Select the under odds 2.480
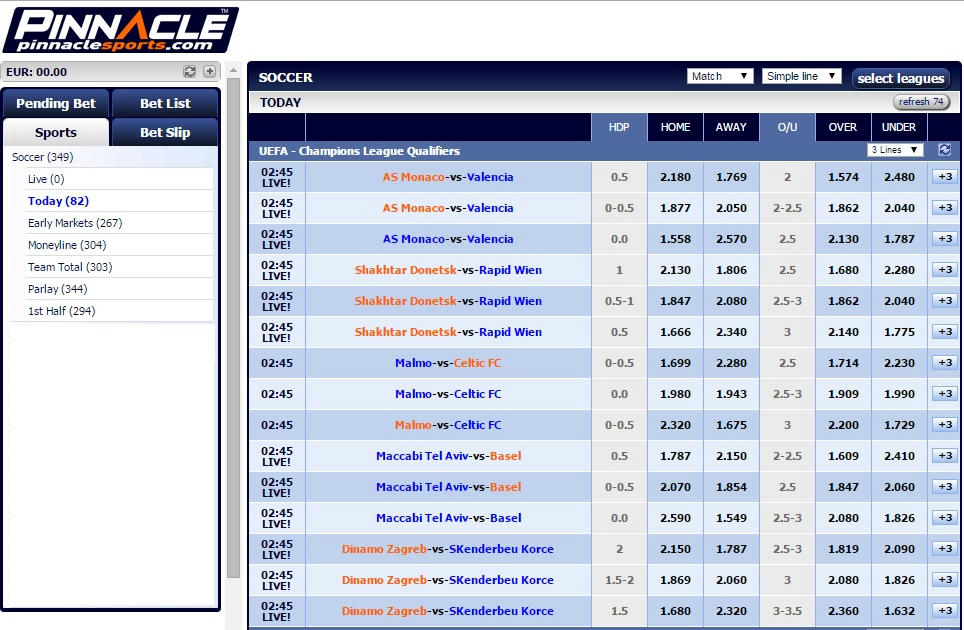 (899, 177)
